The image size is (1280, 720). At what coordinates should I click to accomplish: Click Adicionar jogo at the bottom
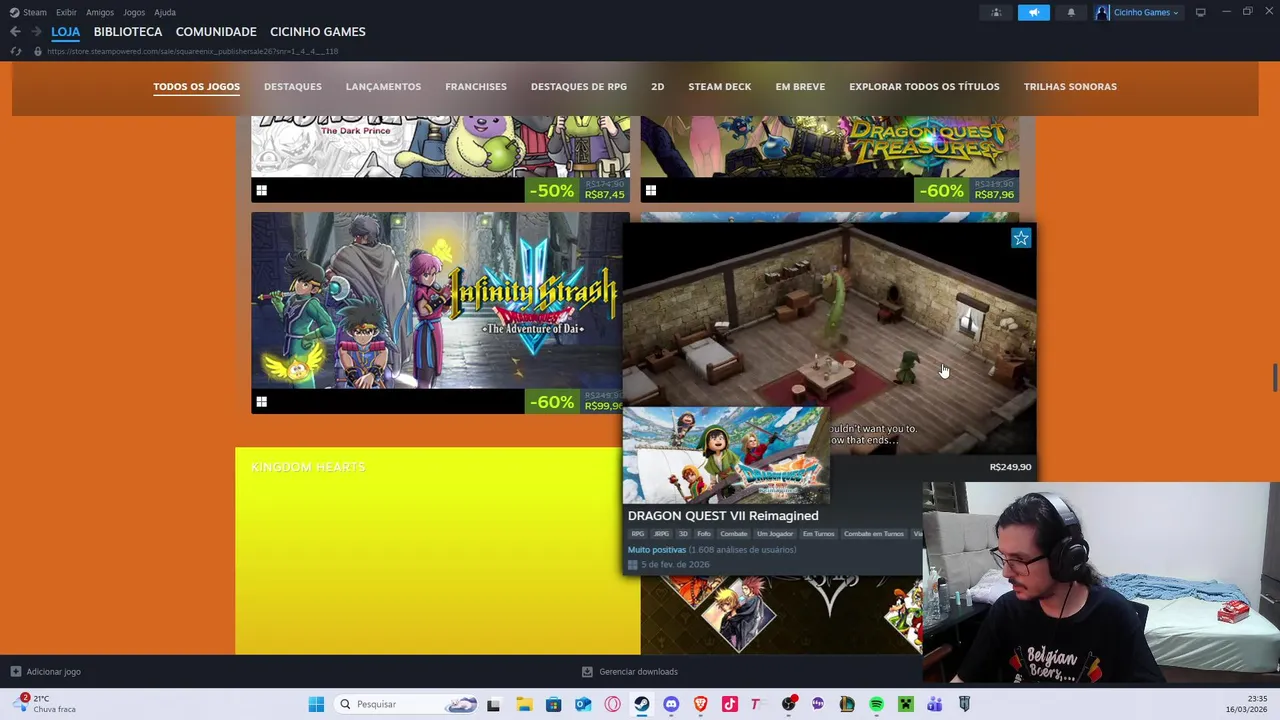(x=45, y=672)
